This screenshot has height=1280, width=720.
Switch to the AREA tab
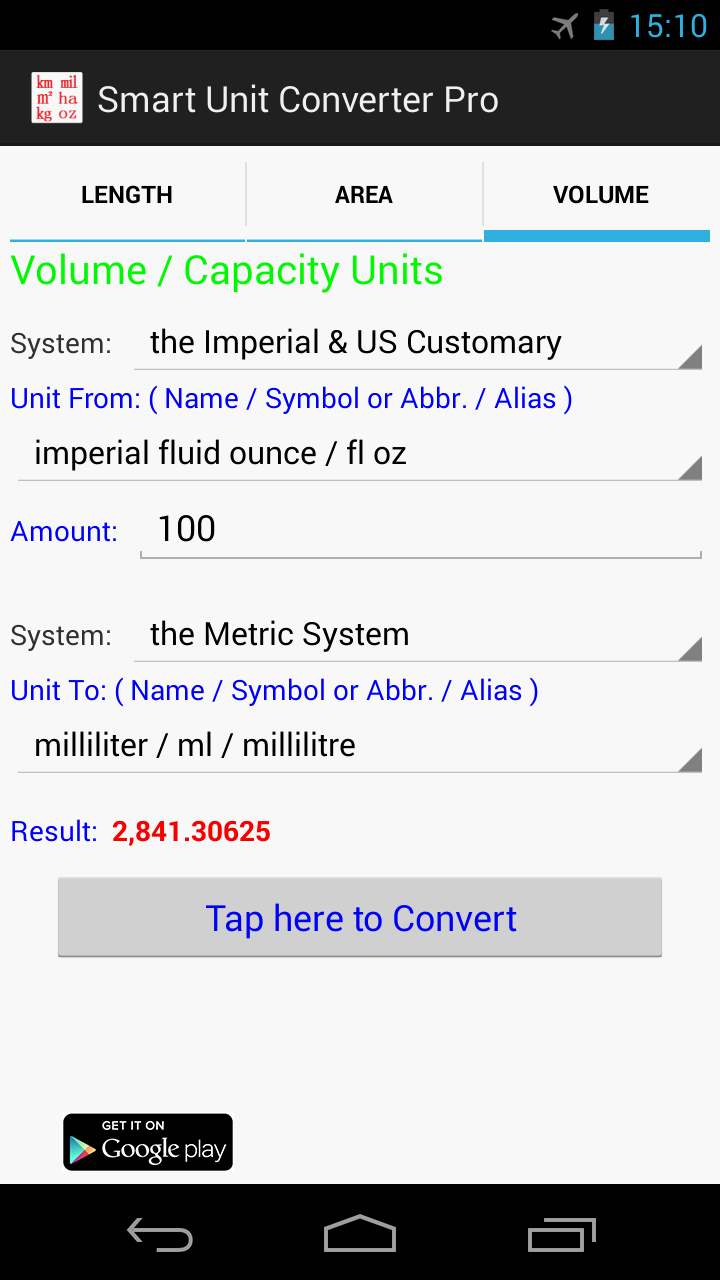point(364,195)
